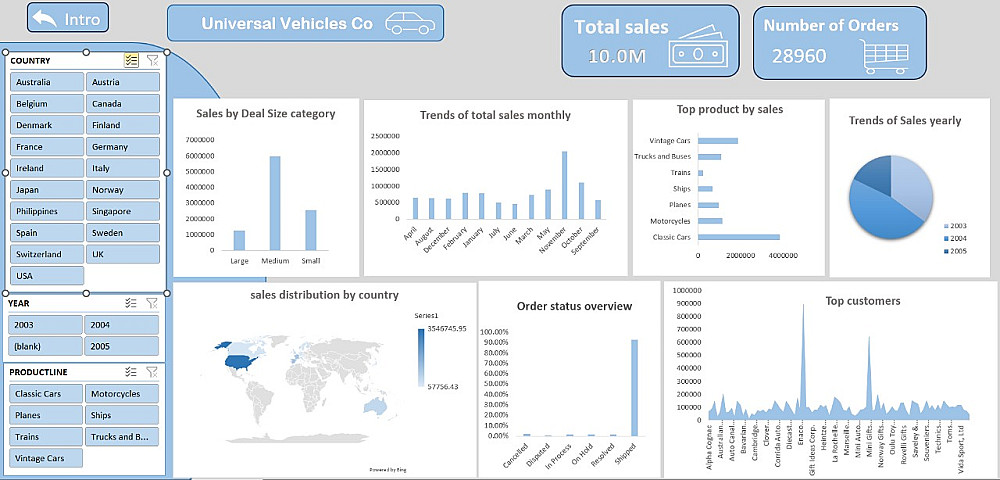Click the 'Top customers' chart title
The image size is (1000, 480).
(x=863, y=301)
